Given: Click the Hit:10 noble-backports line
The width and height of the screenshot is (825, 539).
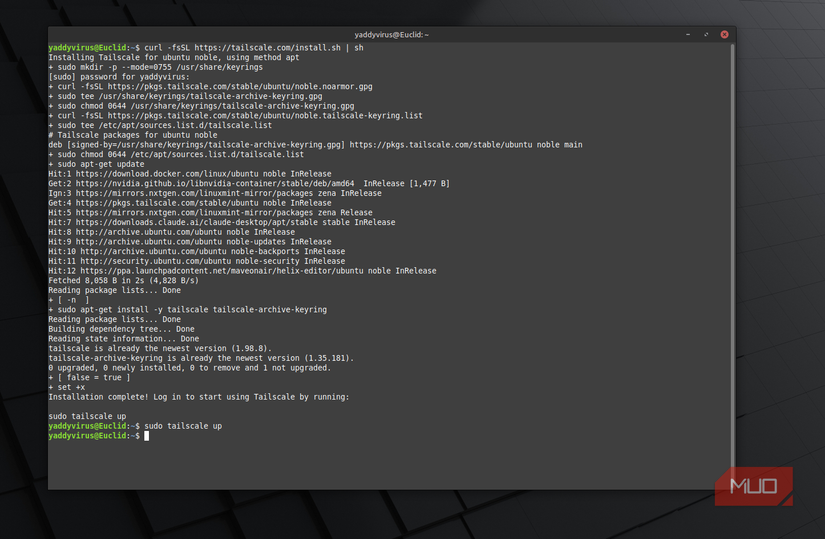Looking at the screenshot, I should (197, 251).
